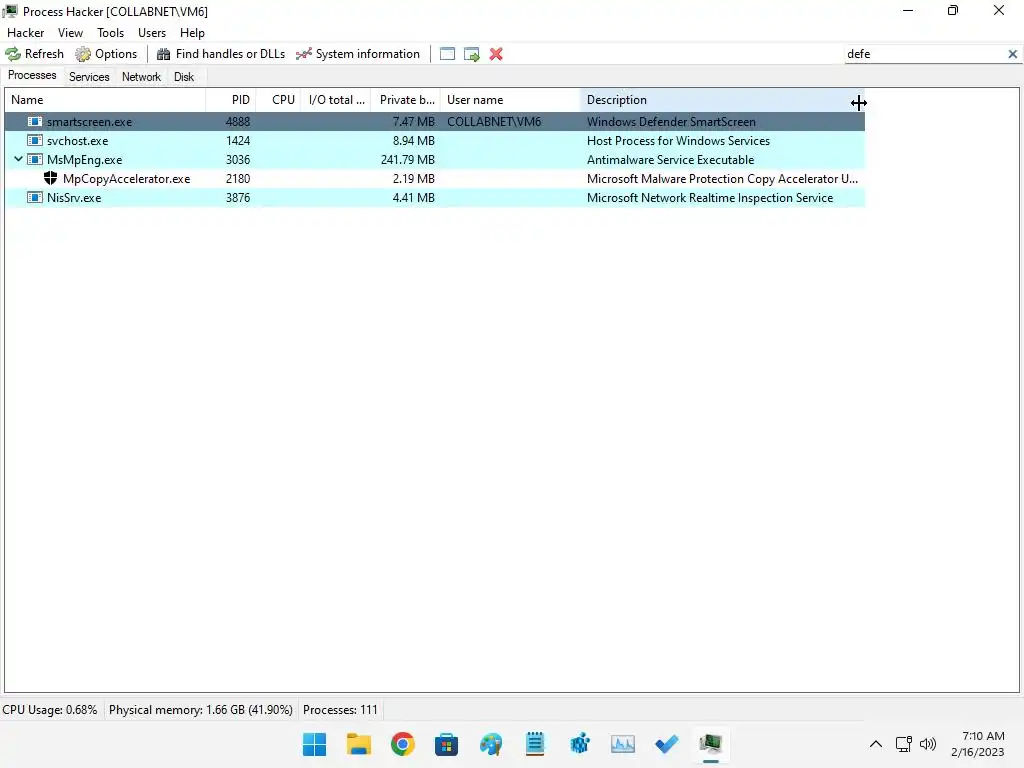Click Processes: 111 status bar entry
The width and height of the screenshot is (1024, 768).
pos(340,710)
